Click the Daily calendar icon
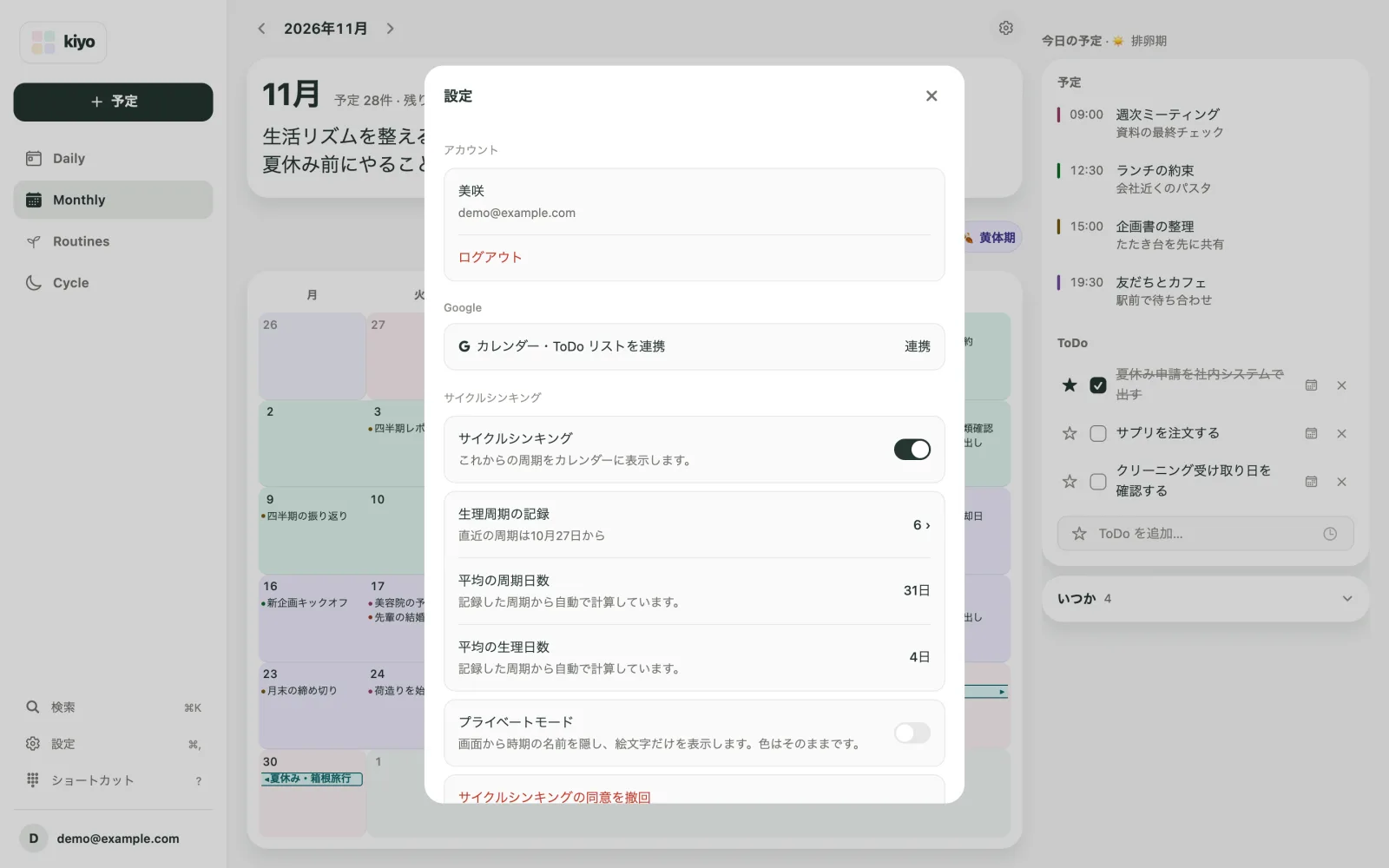This screenshot has height=868, width=1389. click(x=34, y=158)
